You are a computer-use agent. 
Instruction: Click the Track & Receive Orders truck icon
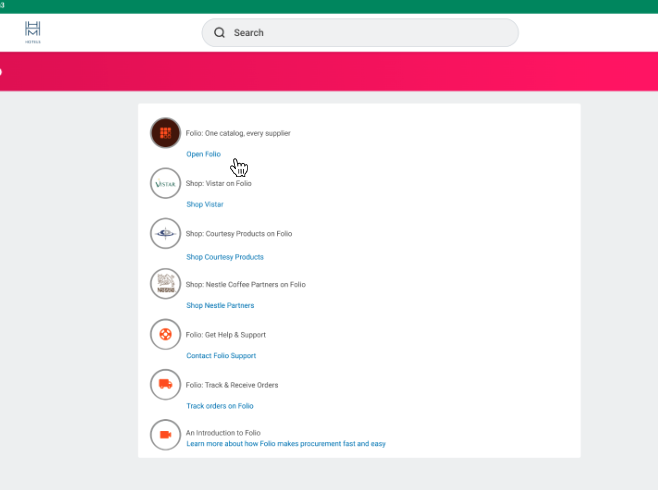point(165,385)
